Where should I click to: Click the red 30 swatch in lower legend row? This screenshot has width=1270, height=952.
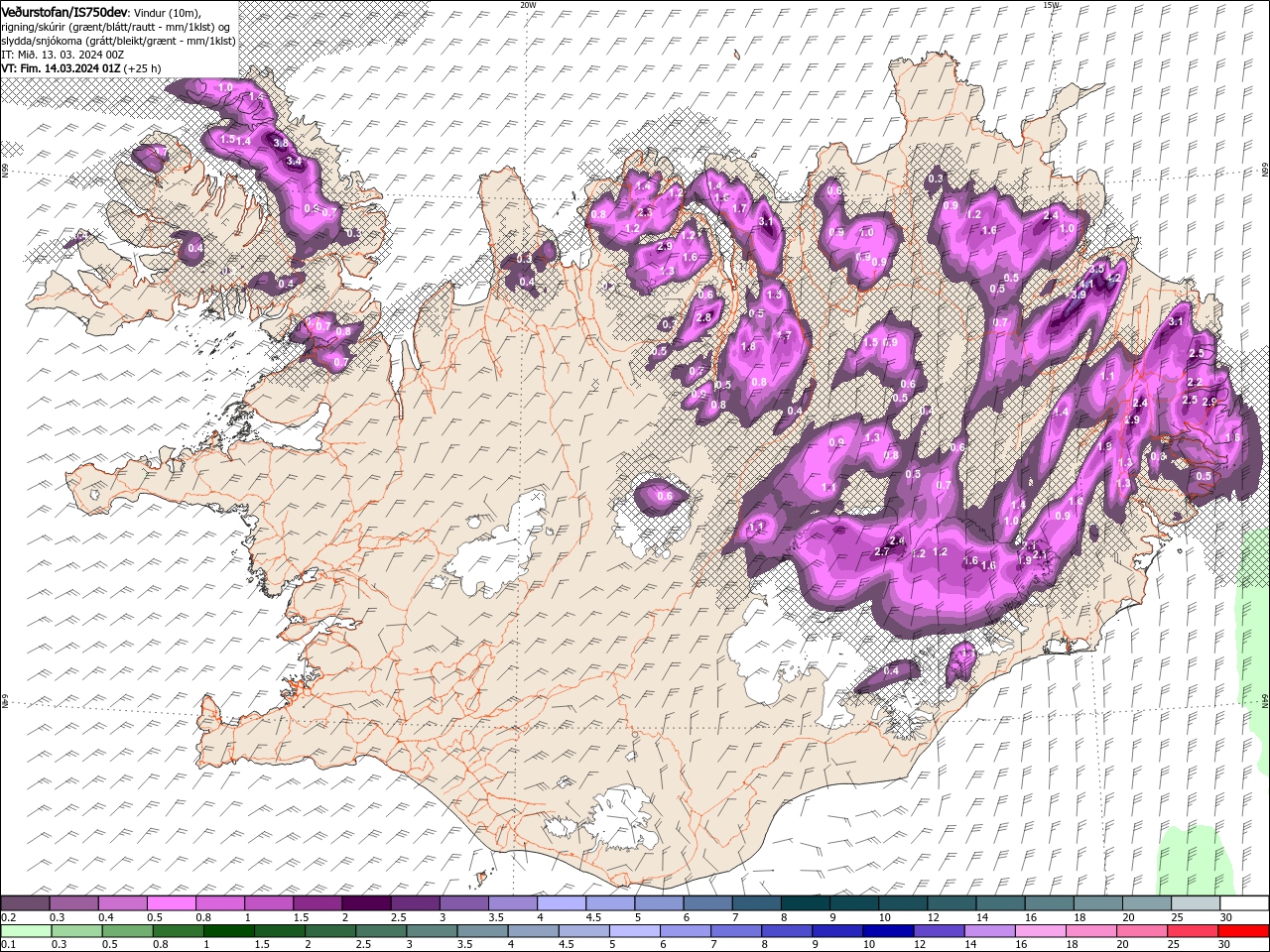tap(1243, 931)
